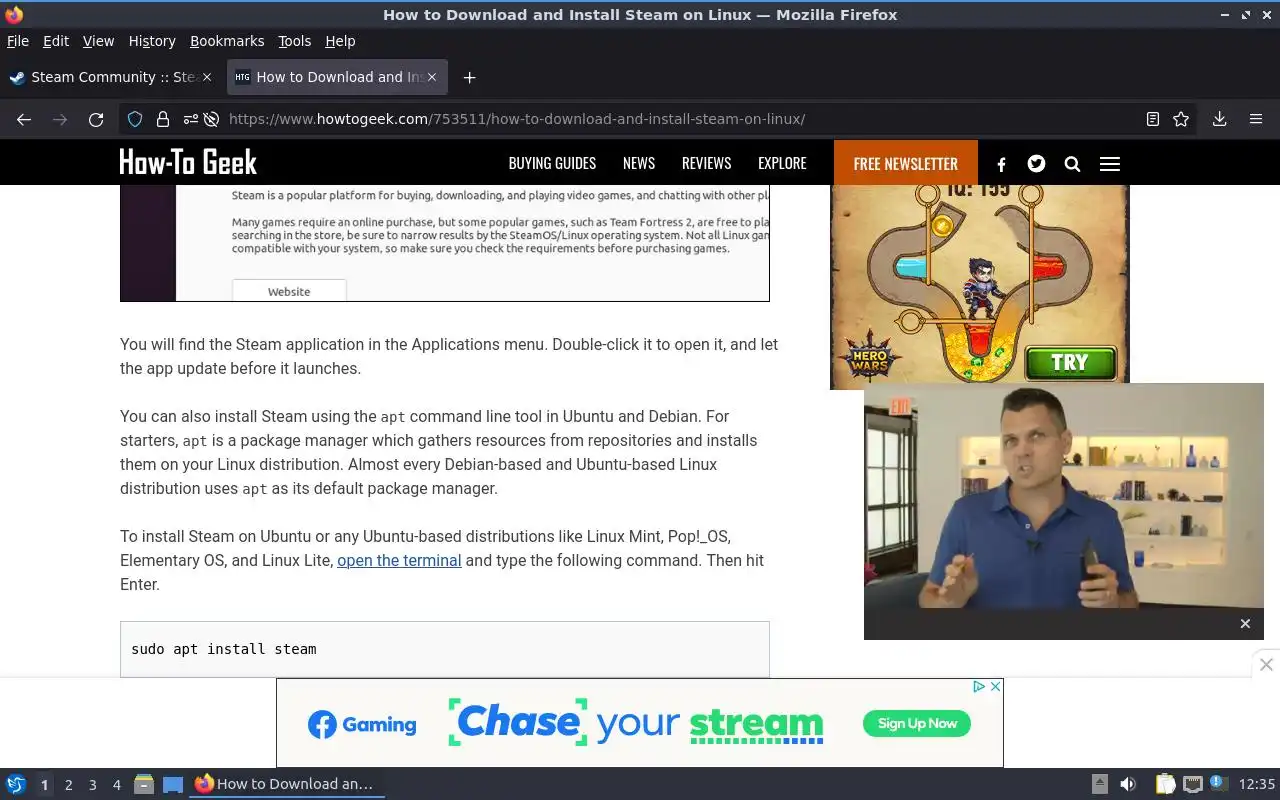The width and height of the screenshot is (1280, 800).
Task: Open the Firefox application menu
Action: coord(1256,119)
